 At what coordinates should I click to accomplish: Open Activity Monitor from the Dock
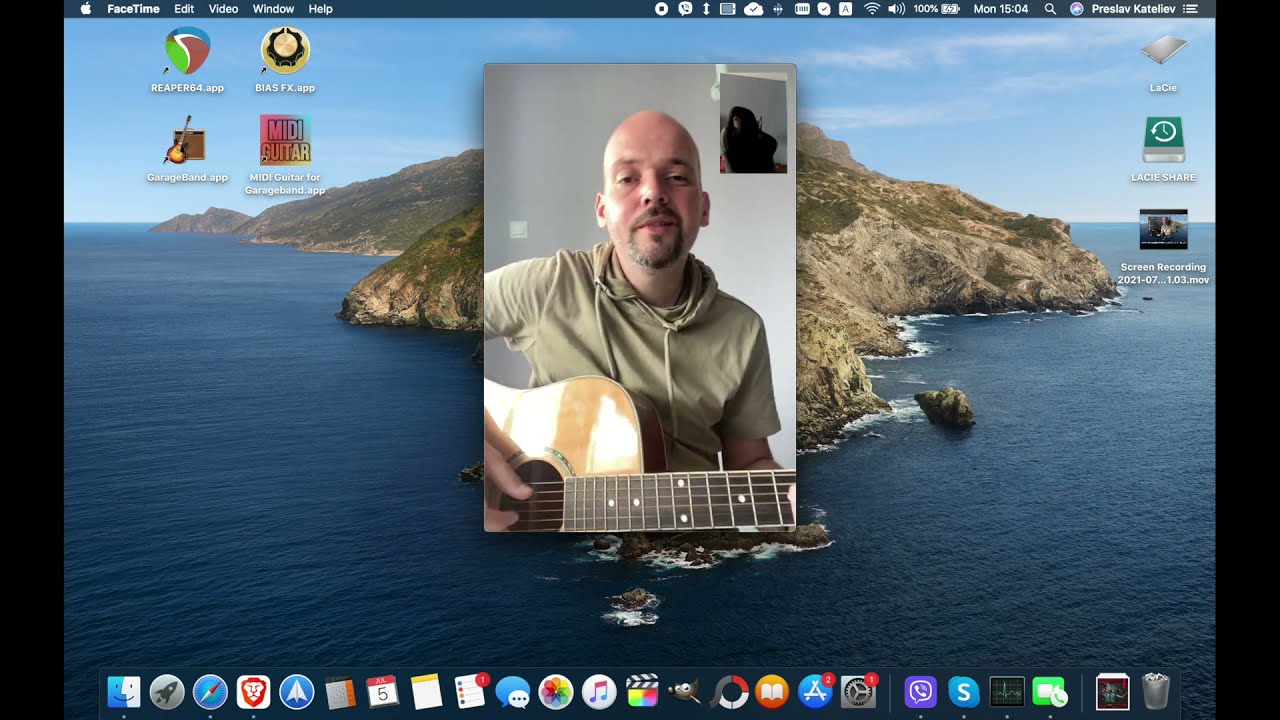click(x=1007, y=691)
